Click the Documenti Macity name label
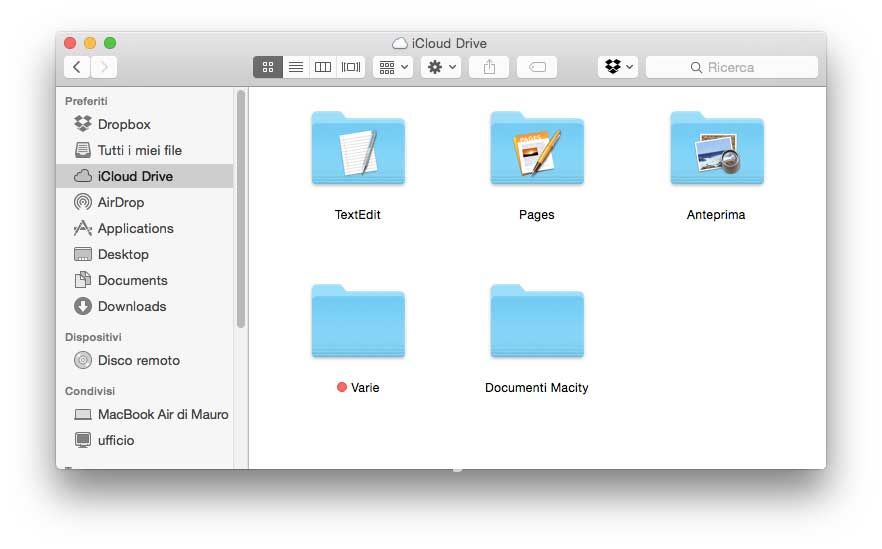Screen dimensions: 882x549 [x=537, y=388]
